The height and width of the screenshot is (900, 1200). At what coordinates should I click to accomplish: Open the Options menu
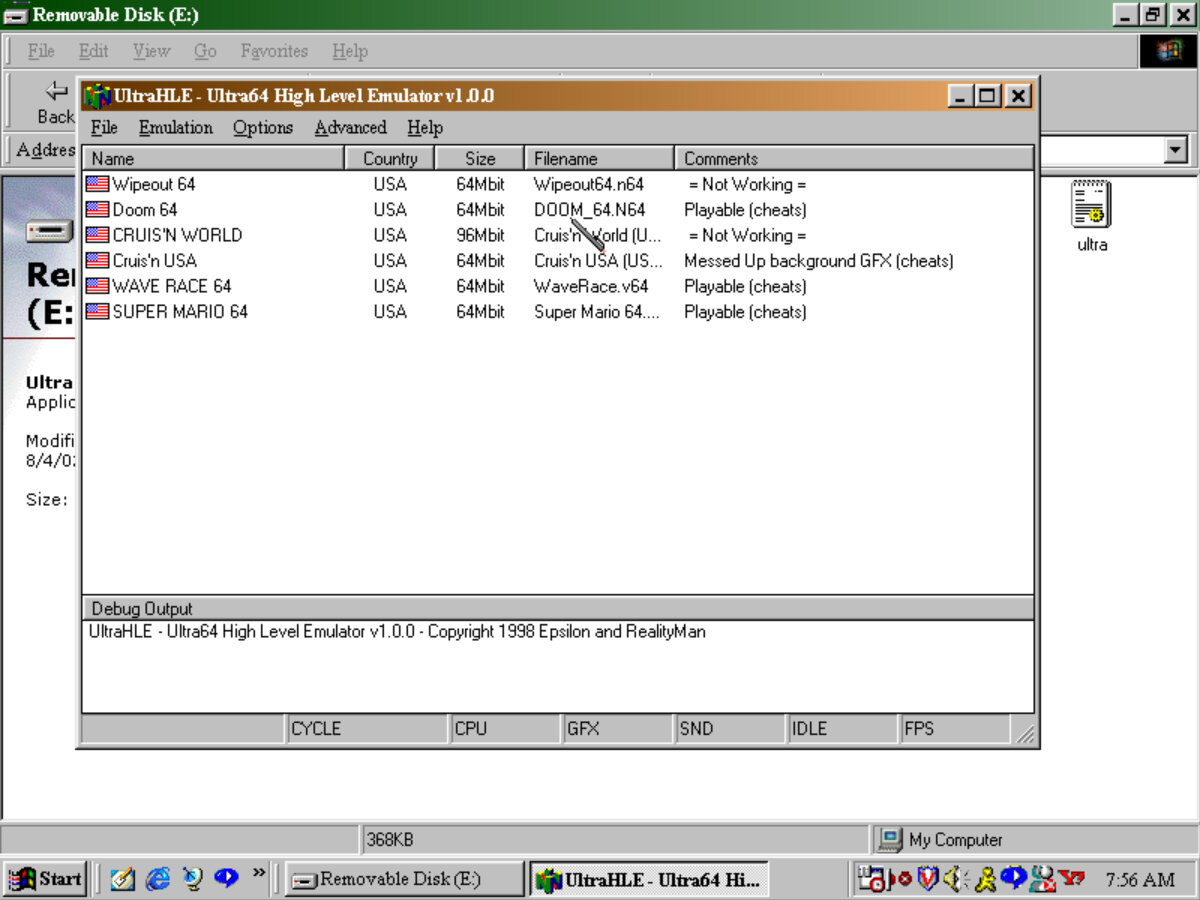pyautogui.click(x=263, y=127)
